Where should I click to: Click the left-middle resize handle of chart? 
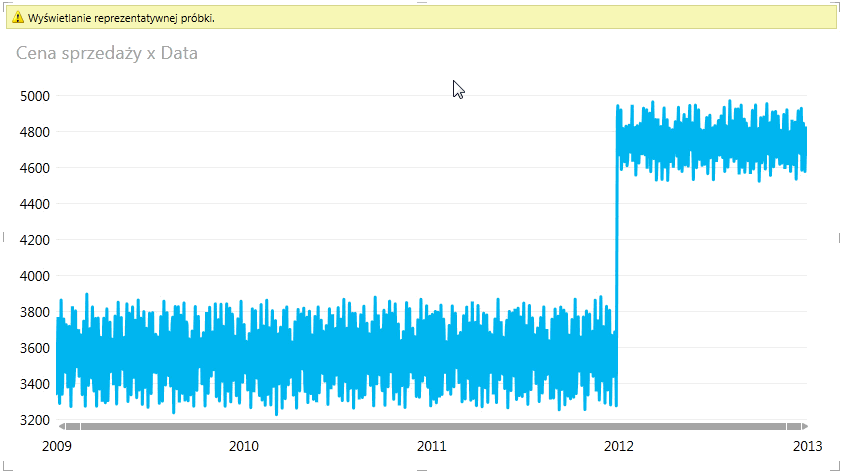[x=6, y=237]
